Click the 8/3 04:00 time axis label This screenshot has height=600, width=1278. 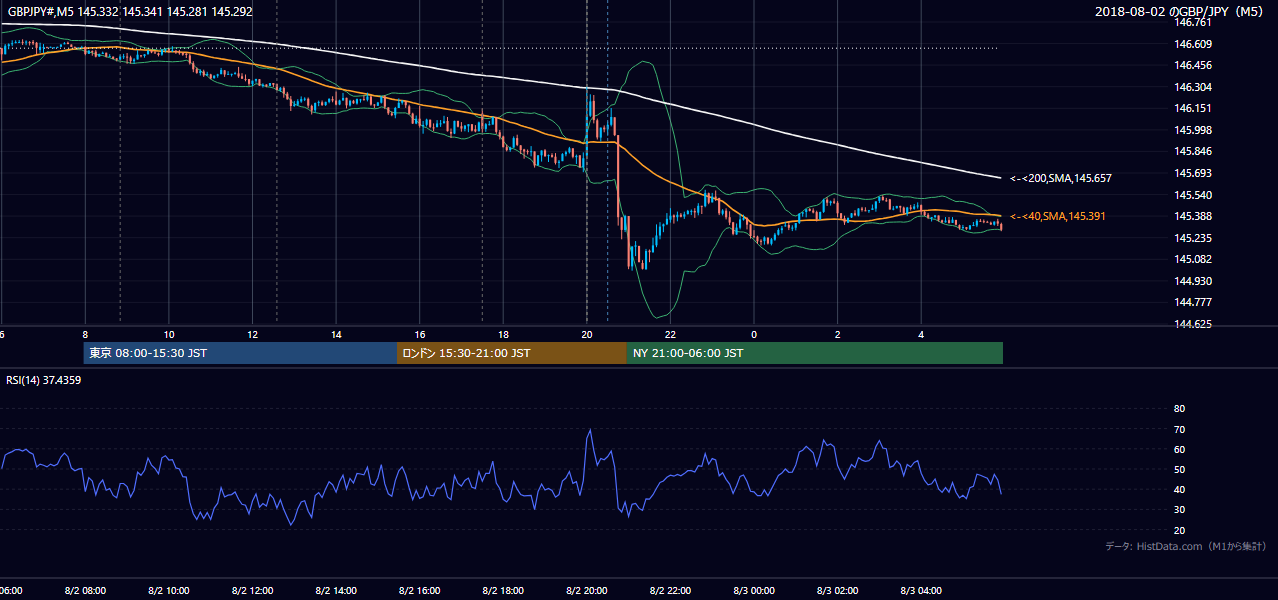pos(921,591)
